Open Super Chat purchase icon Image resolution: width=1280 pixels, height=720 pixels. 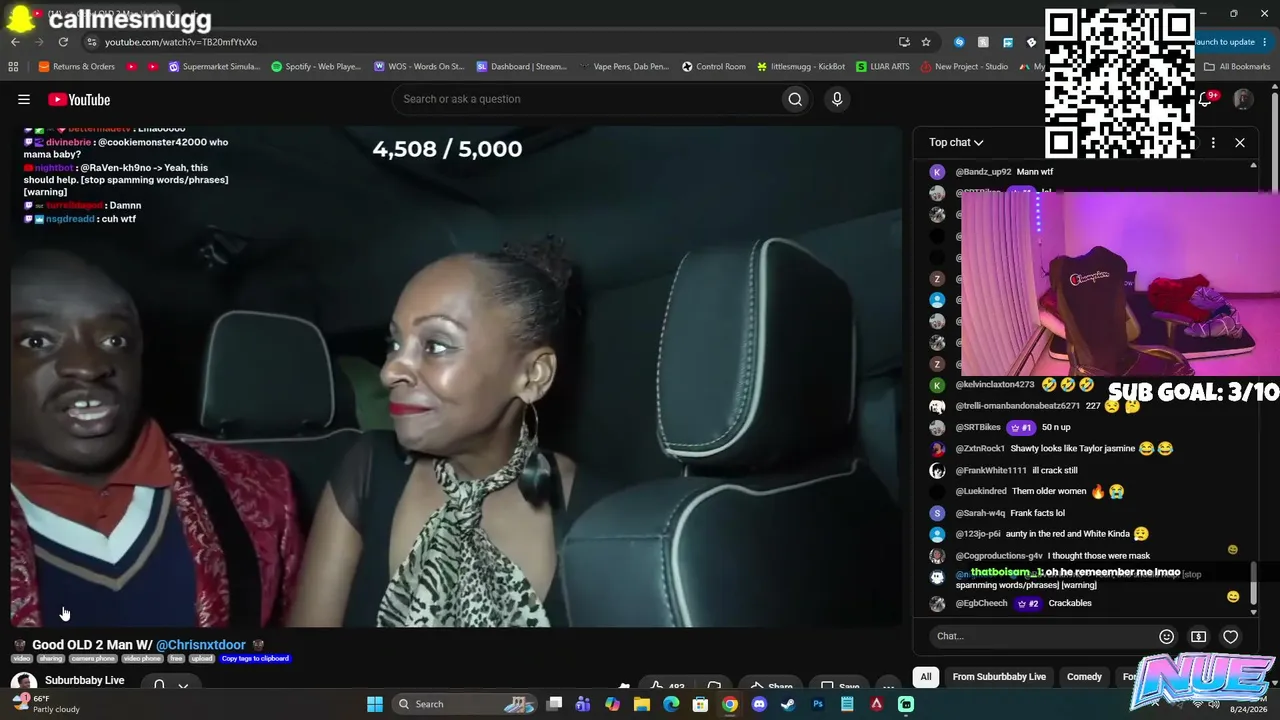tap(1198, 636)
